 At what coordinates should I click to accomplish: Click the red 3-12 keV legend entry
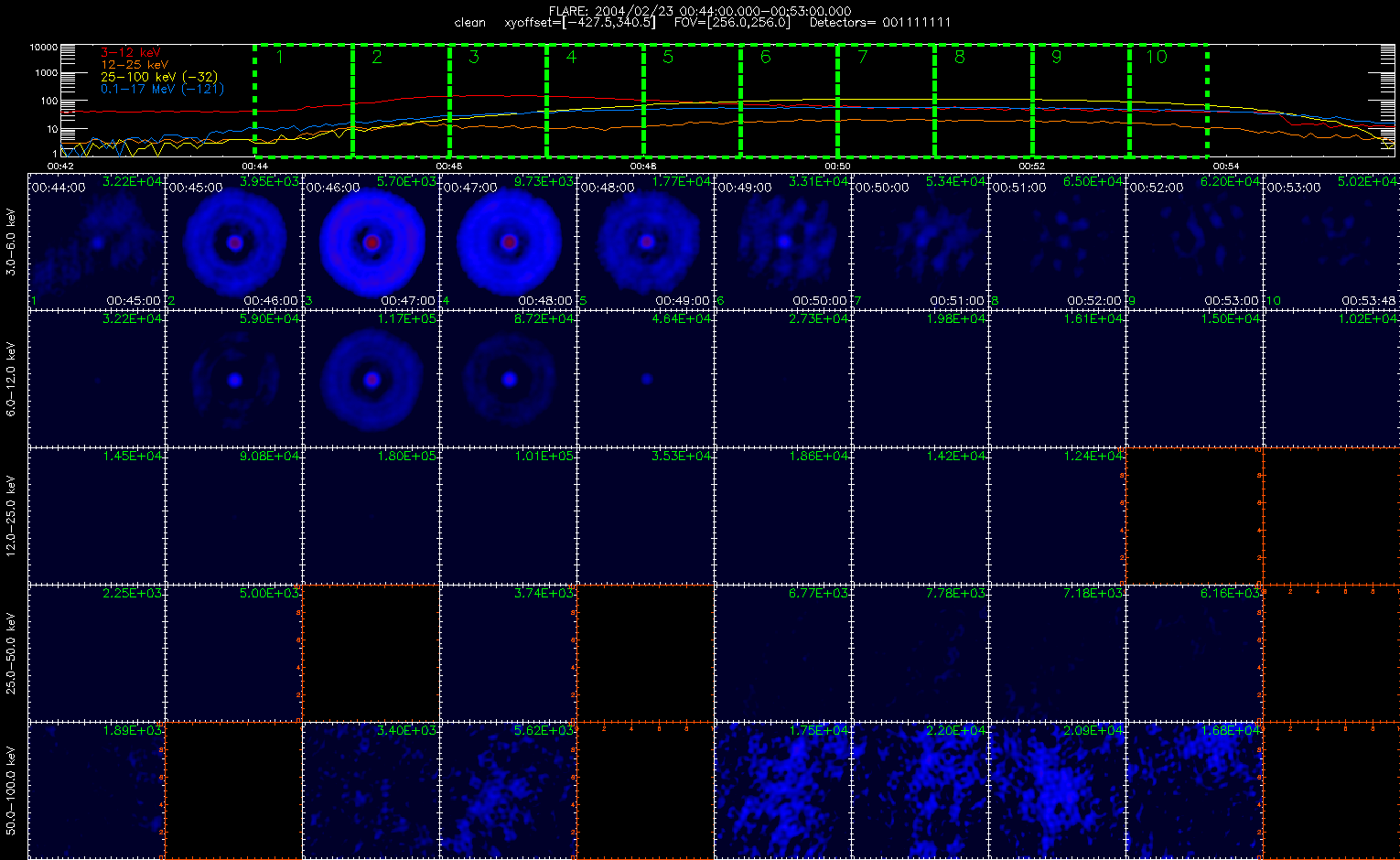click(131, 53)
